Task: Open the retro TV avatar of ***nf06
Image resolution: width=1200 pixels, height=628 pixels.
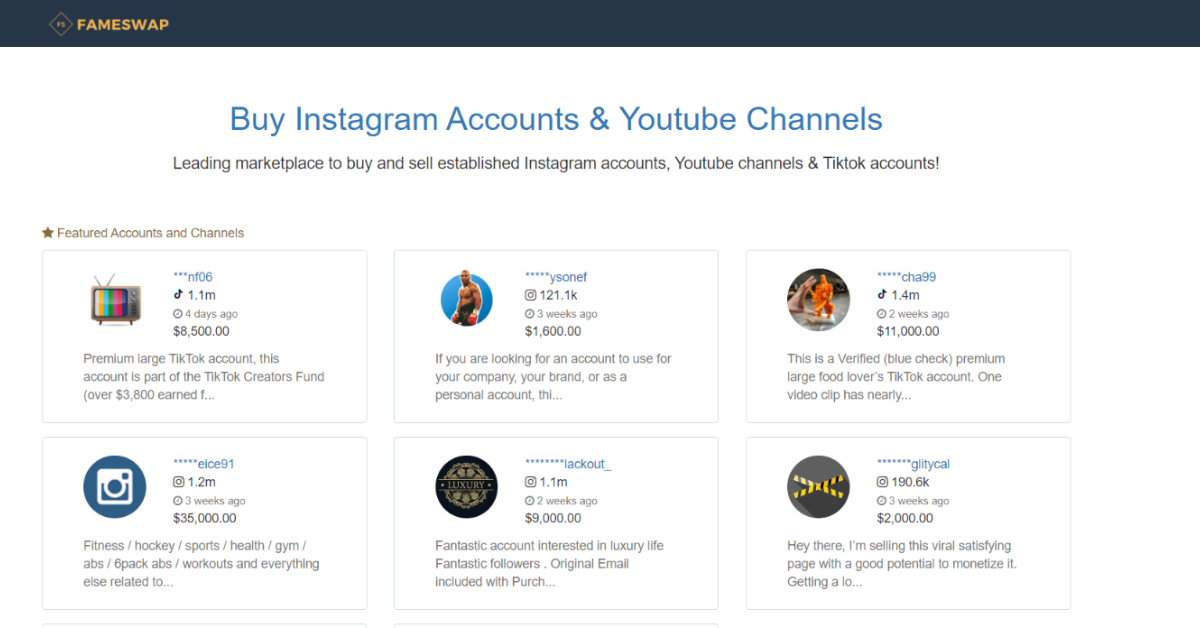Action: [x=115, y=300]
